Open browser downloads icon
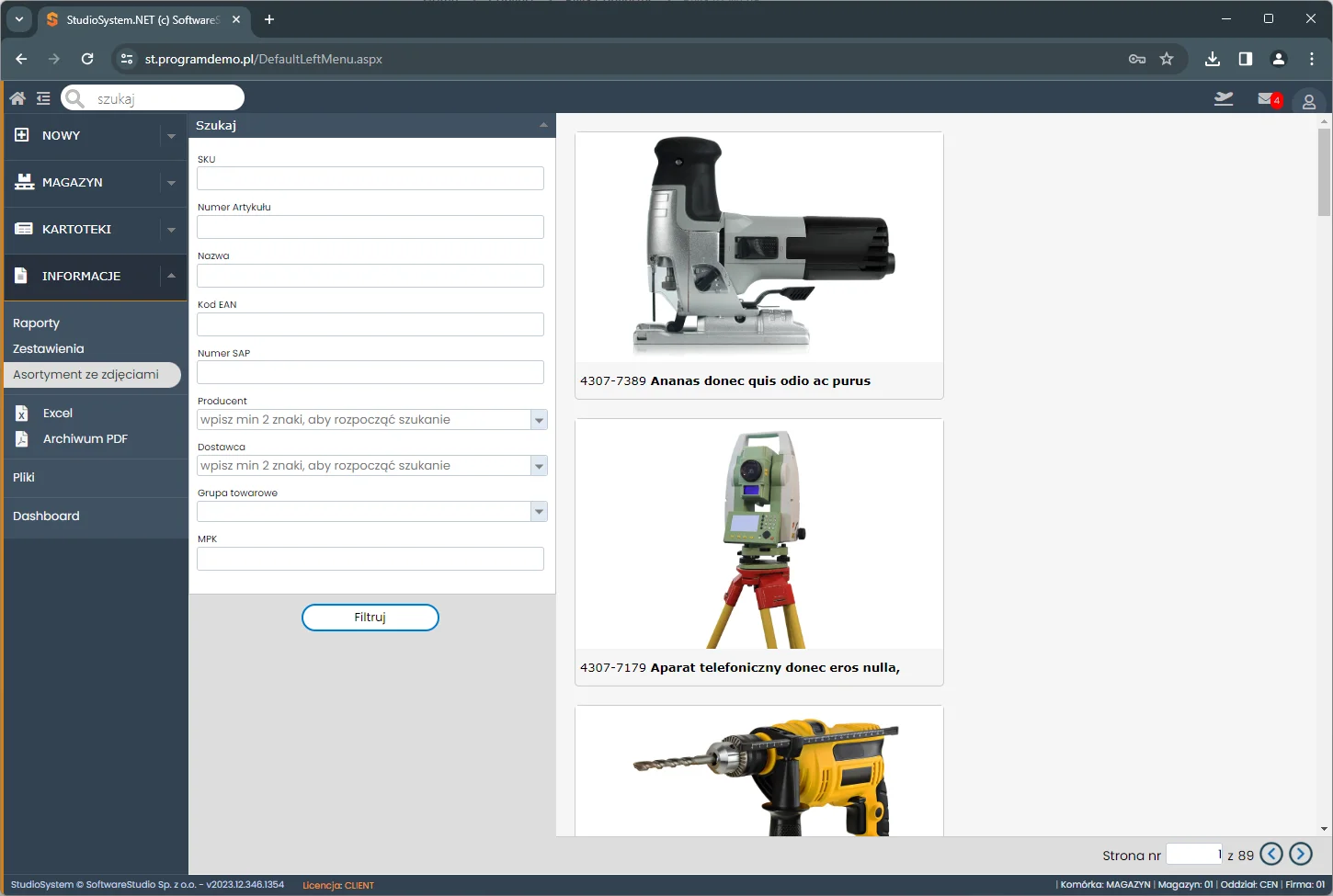Viewport: 1333px width, 896px height. pos(1213,59)
